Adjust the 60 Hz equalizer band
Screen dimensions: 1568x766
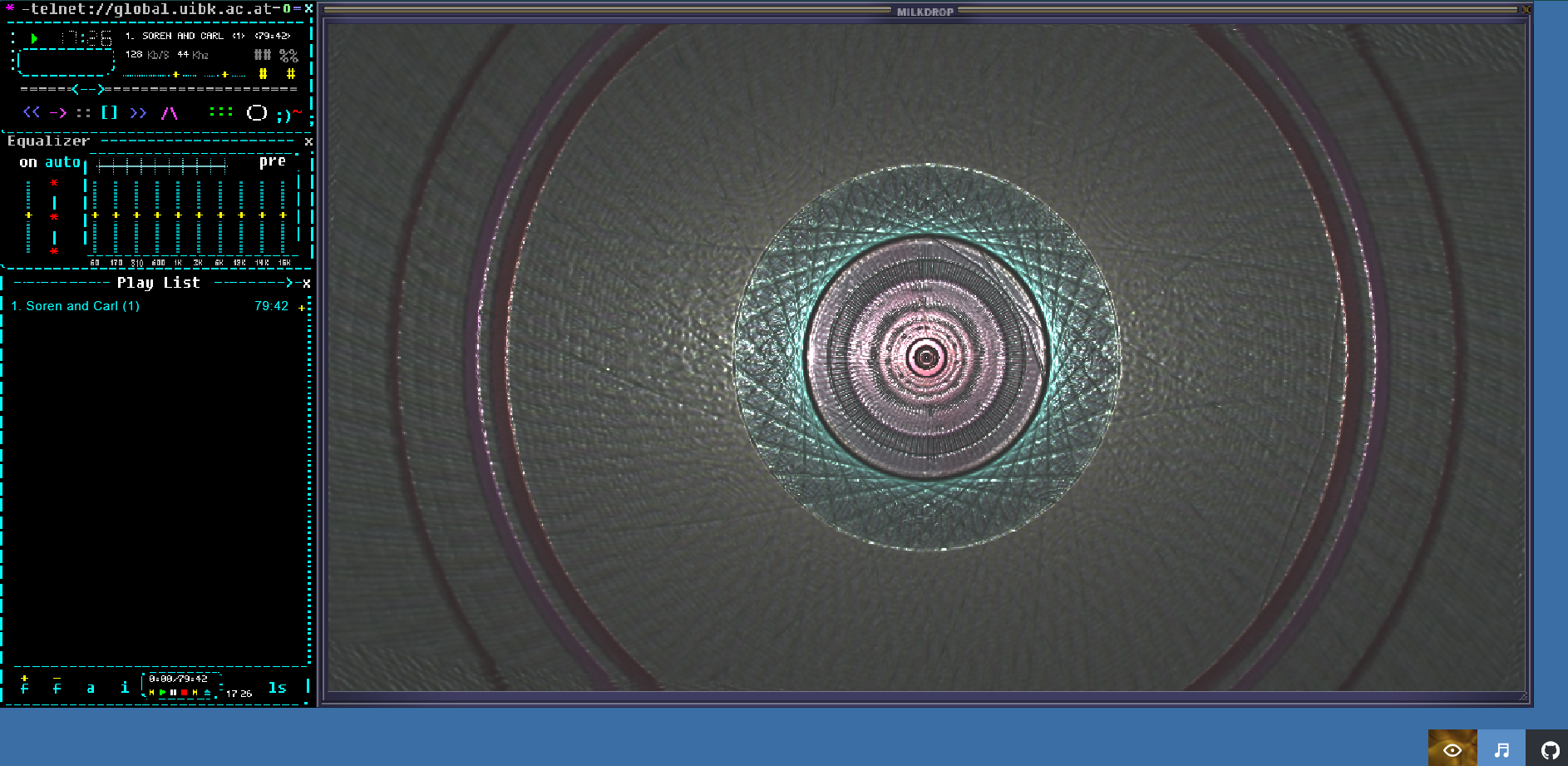click(95, 215)
